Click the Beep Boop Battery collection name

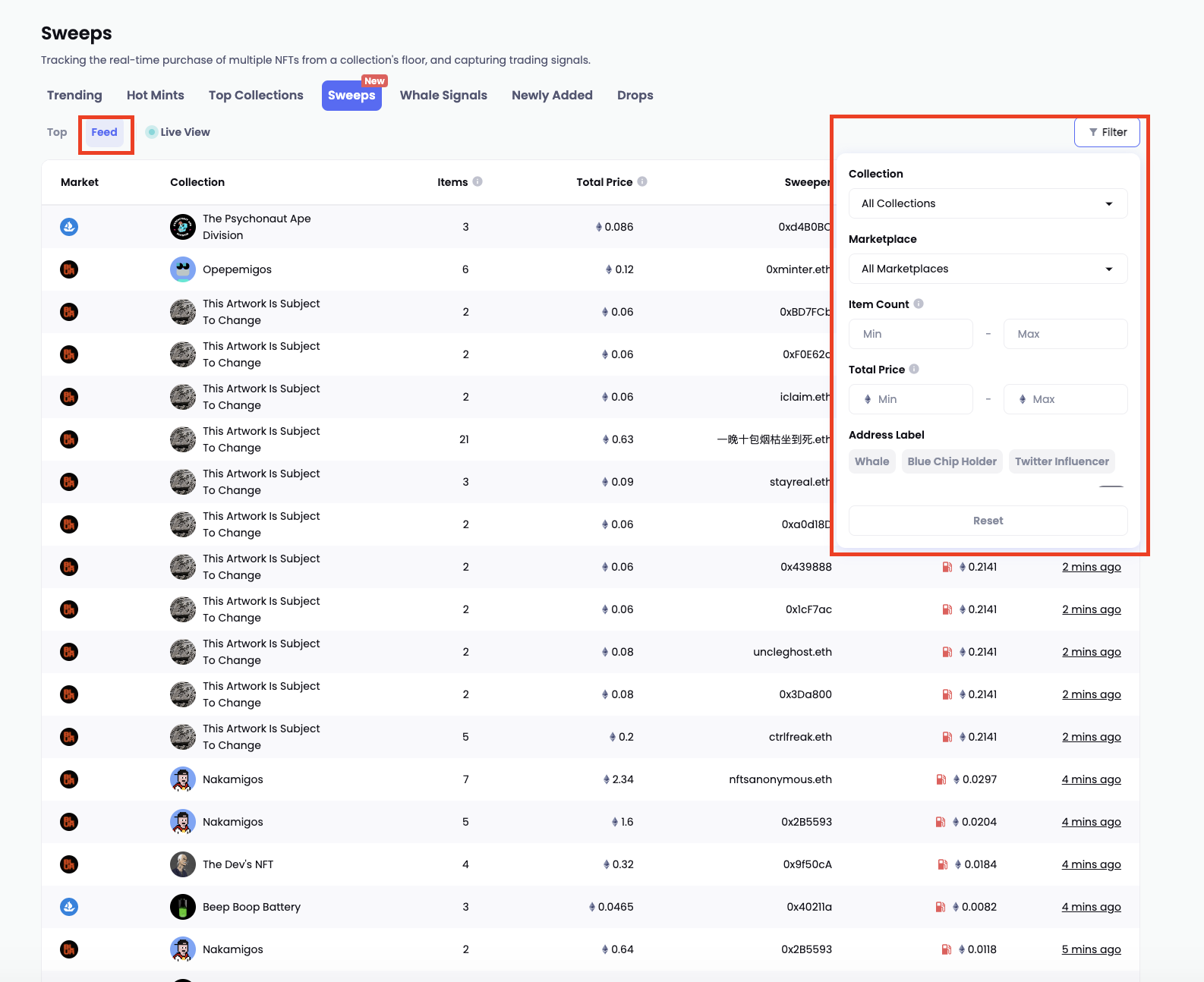click(251, 907)
